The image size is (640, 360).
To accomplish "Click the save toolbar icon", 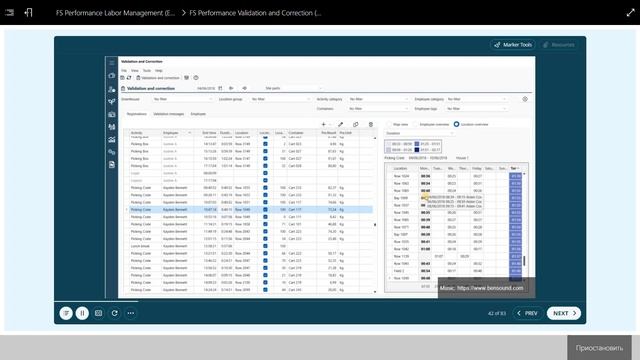I will 122,78.
